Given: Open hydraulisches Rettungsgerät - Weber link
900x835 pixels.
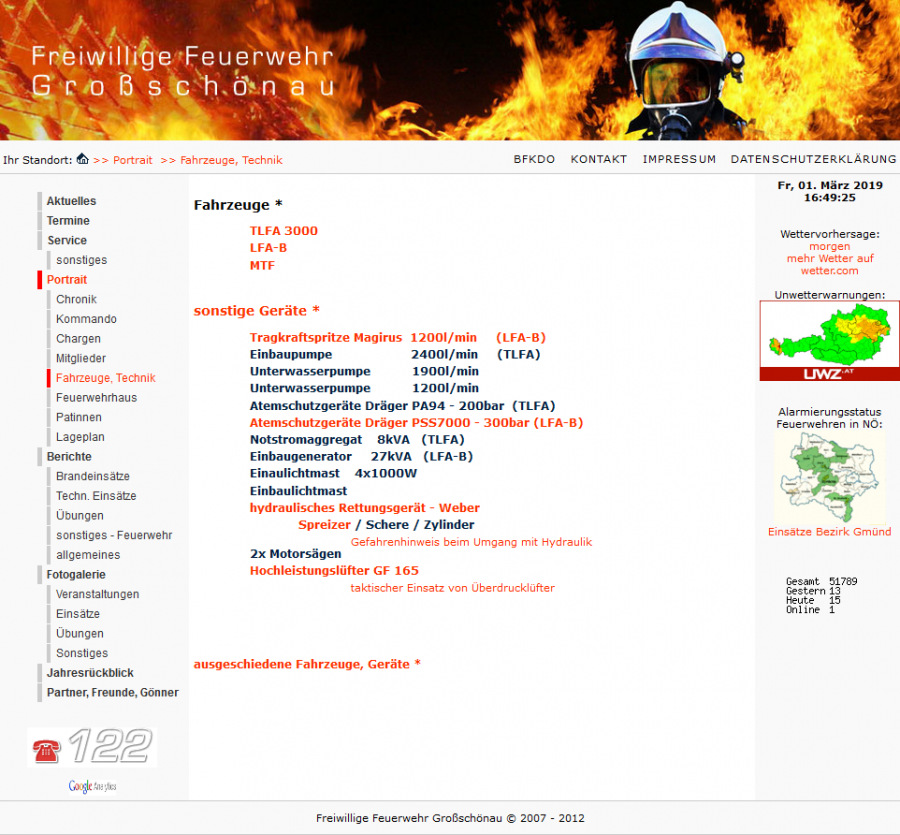Looking at the screenshot, I should 364,508.
